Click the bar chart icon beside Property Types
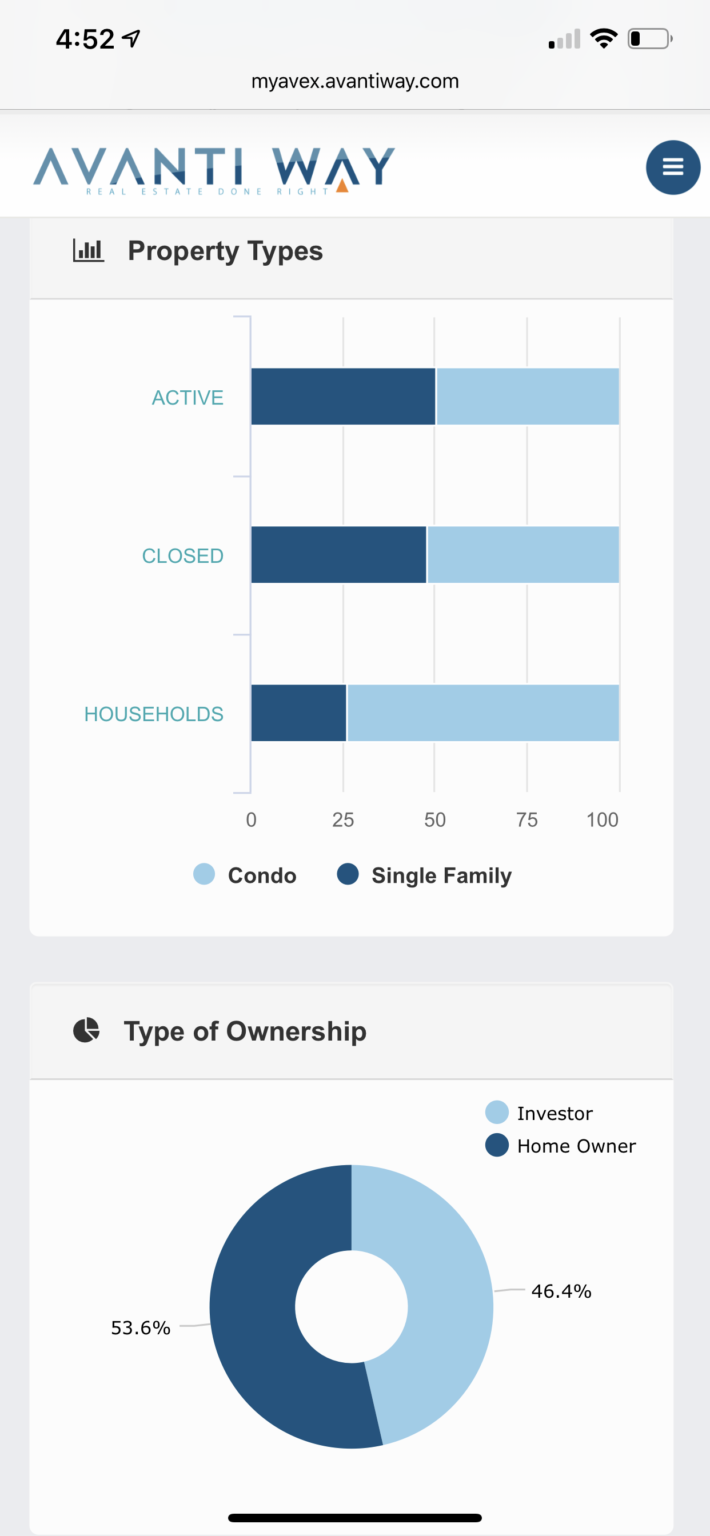710x1536 pixels. [88, 250]
